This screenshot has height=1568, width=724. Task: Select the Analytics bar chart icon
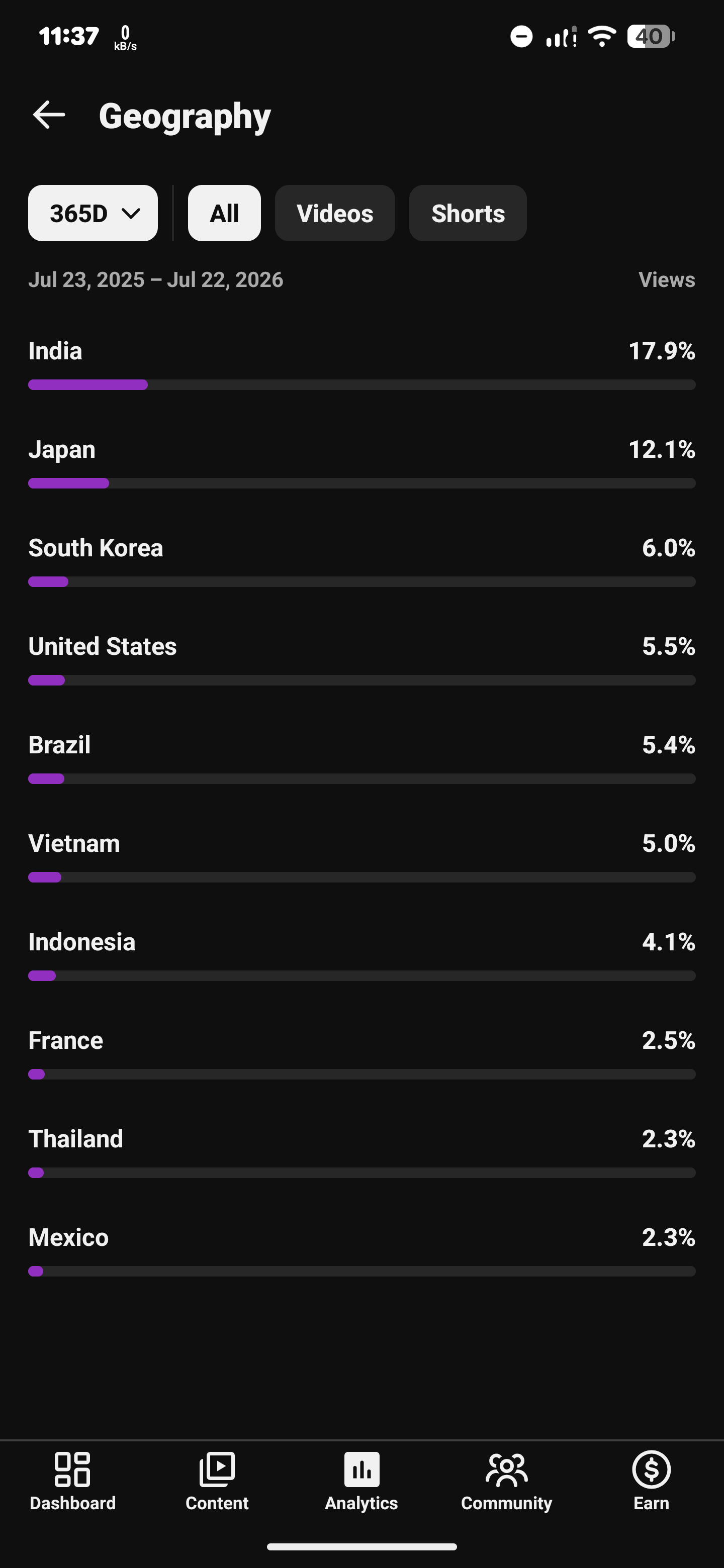[x=361, y=1469]
